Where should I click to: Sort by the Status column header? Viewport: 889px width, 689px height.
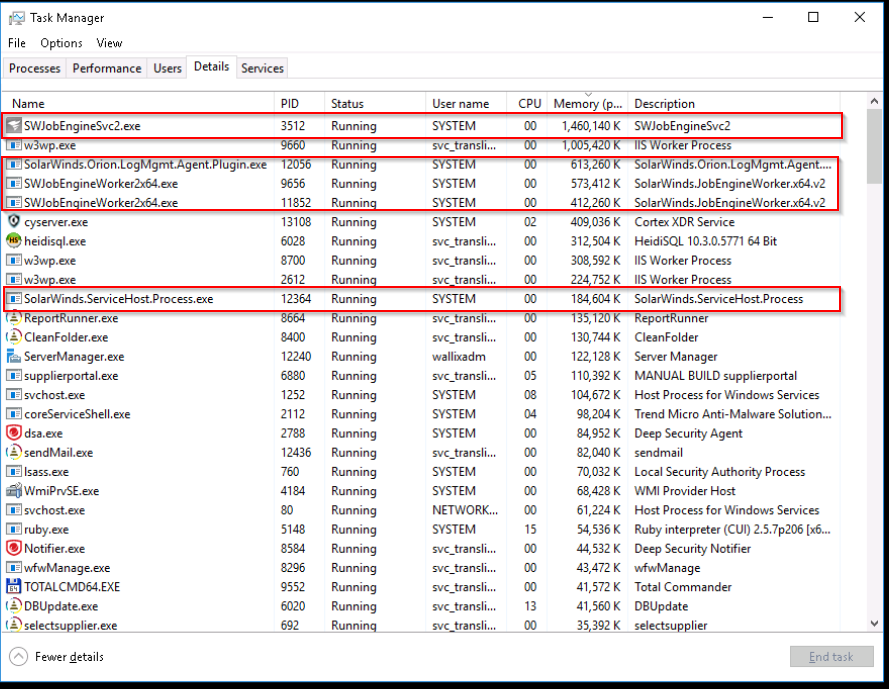click(375, 104)
